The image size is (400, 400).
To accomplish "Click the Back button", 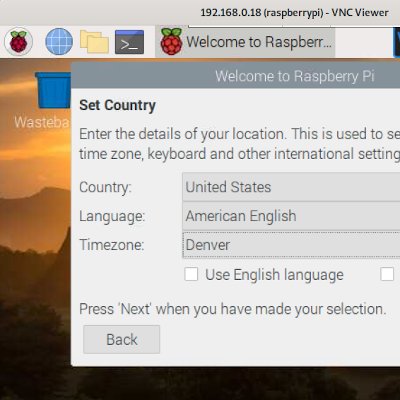I will click(122, 340).
